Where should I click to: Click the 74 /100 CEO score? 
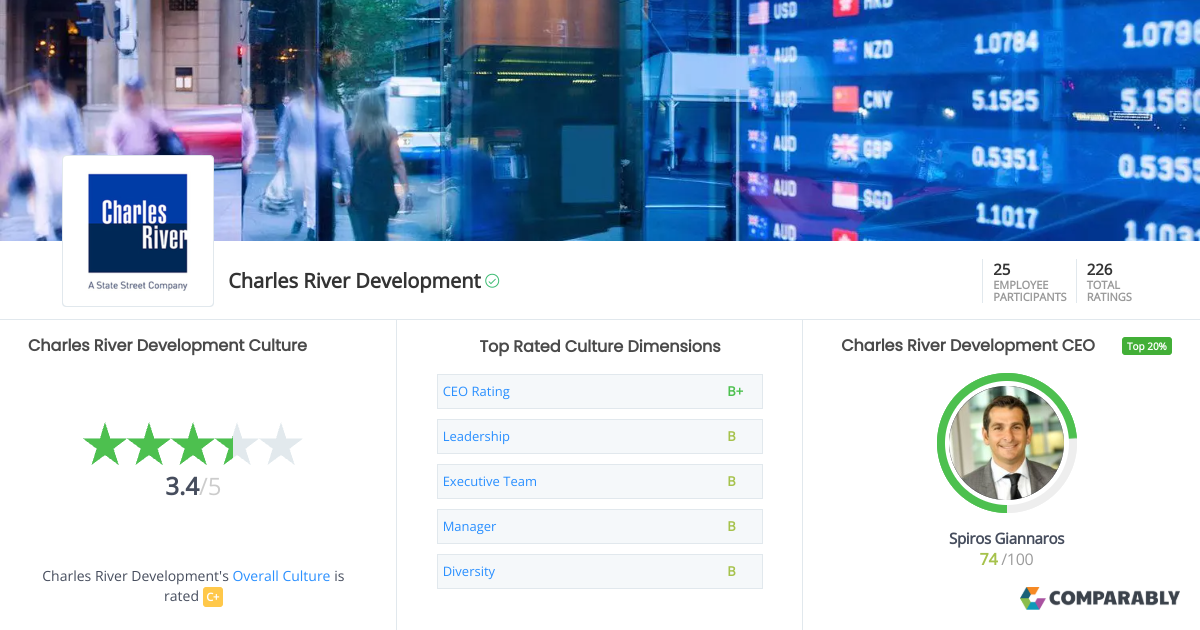(x=1006, y=560)
